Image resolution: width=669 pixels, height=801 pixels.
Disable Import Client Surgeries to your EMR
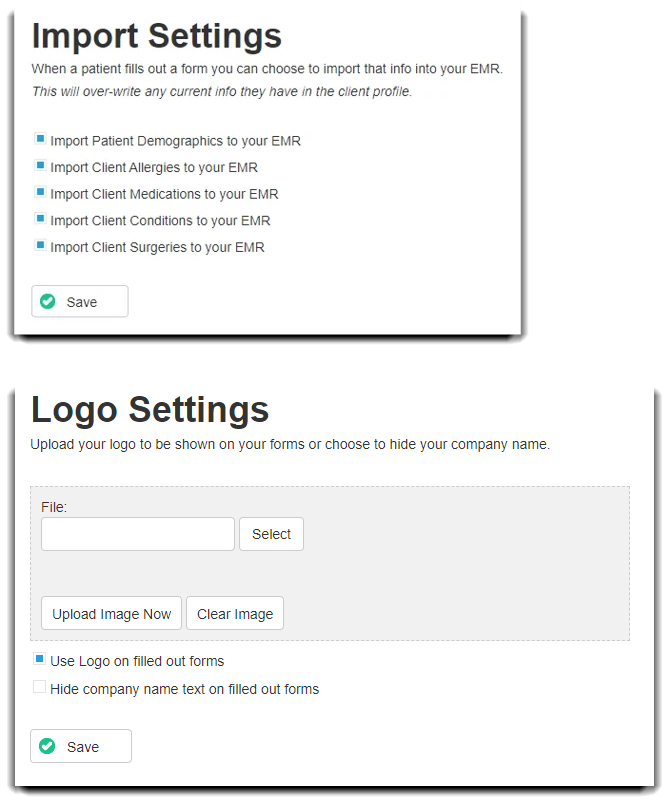coord(40,244)
